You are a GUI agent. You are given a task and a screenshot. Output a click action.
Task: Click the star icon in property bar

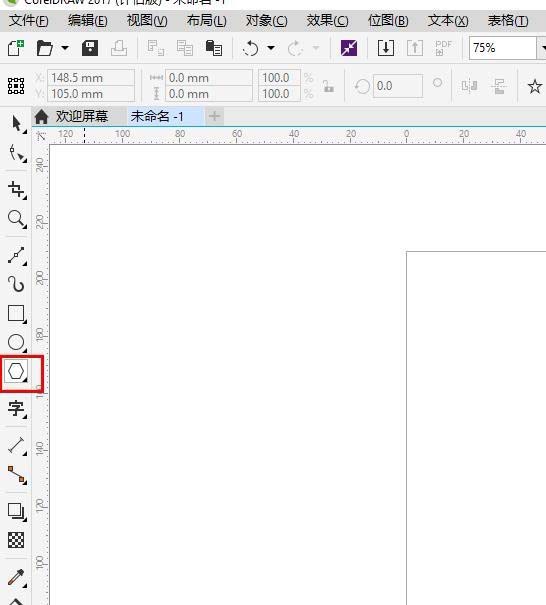(x=535, y=86)
